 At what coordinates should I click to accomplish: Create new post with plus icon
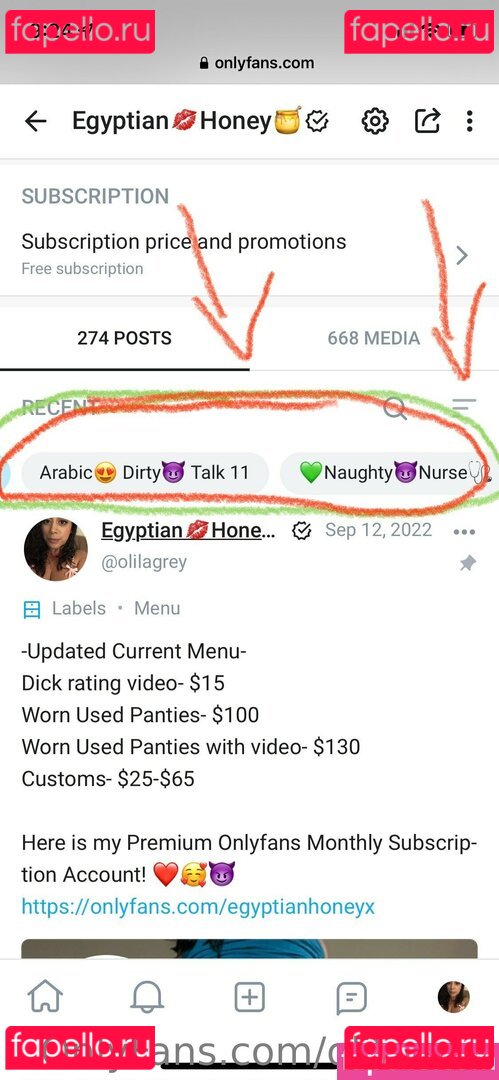[x=250, y=997]
